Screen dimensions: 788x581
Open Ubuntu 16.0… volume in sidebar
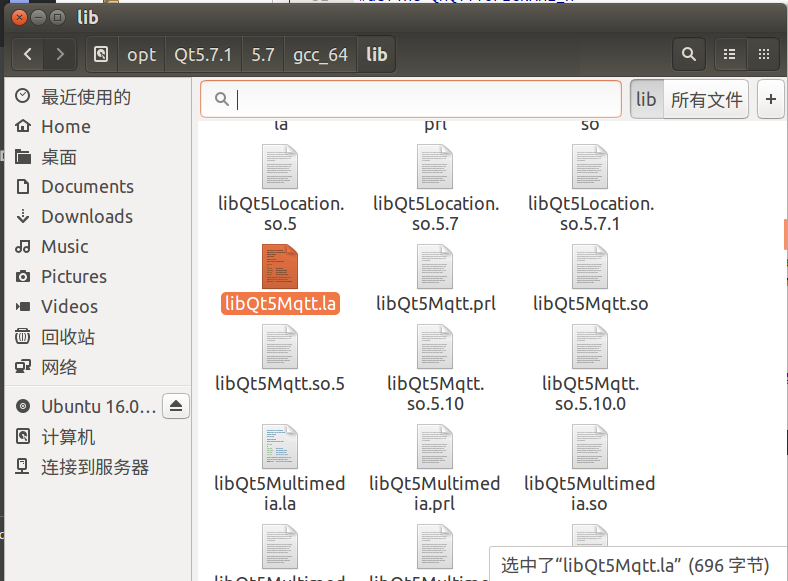pos(98,406)
